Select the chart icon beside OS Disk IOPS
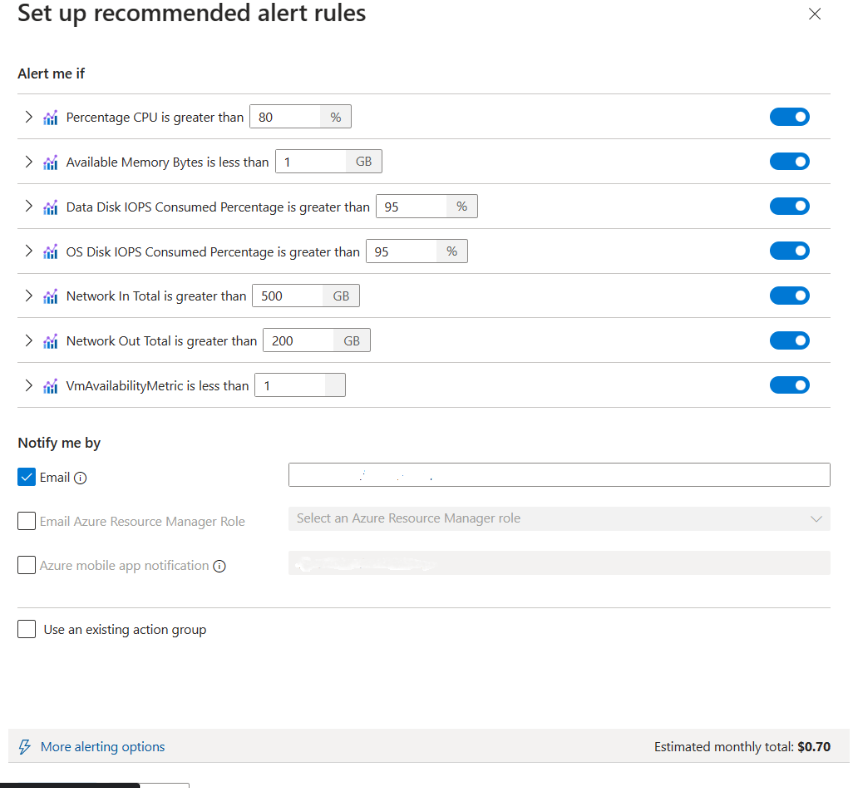 (50, 251)
